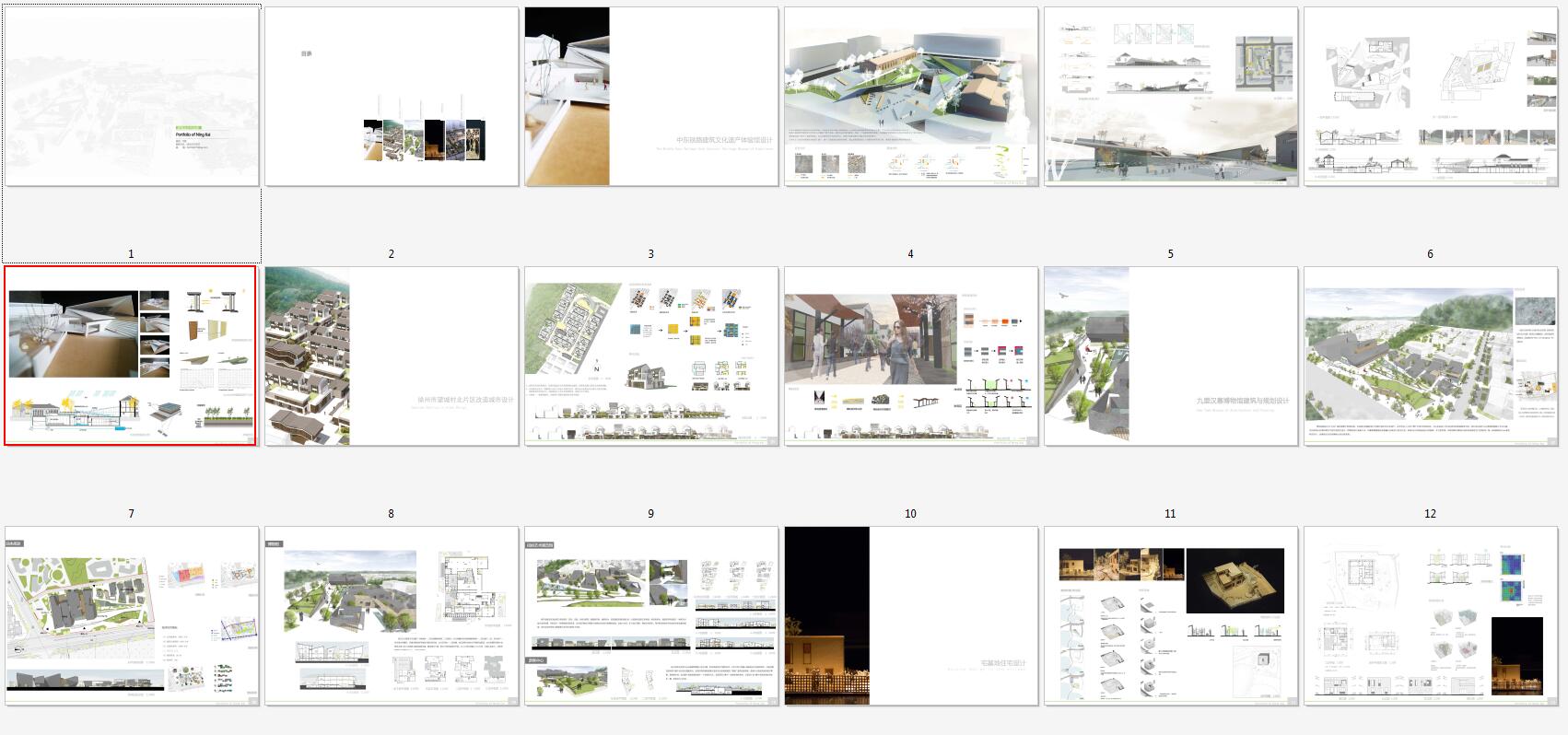
Task: Click the page number label '1'
Action: 131,253
